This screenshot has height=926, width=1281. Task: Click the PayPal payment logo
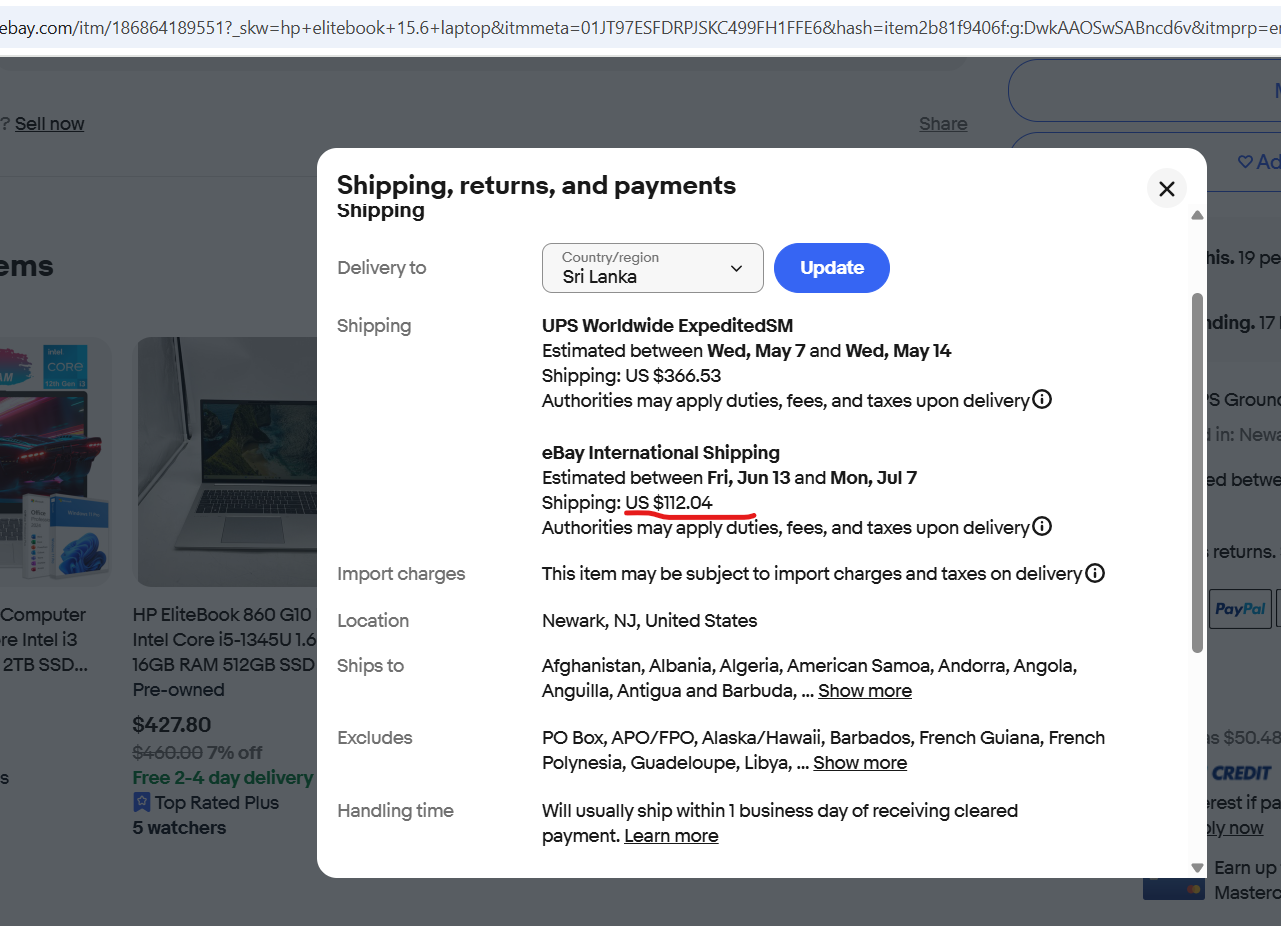[1240, 608]
